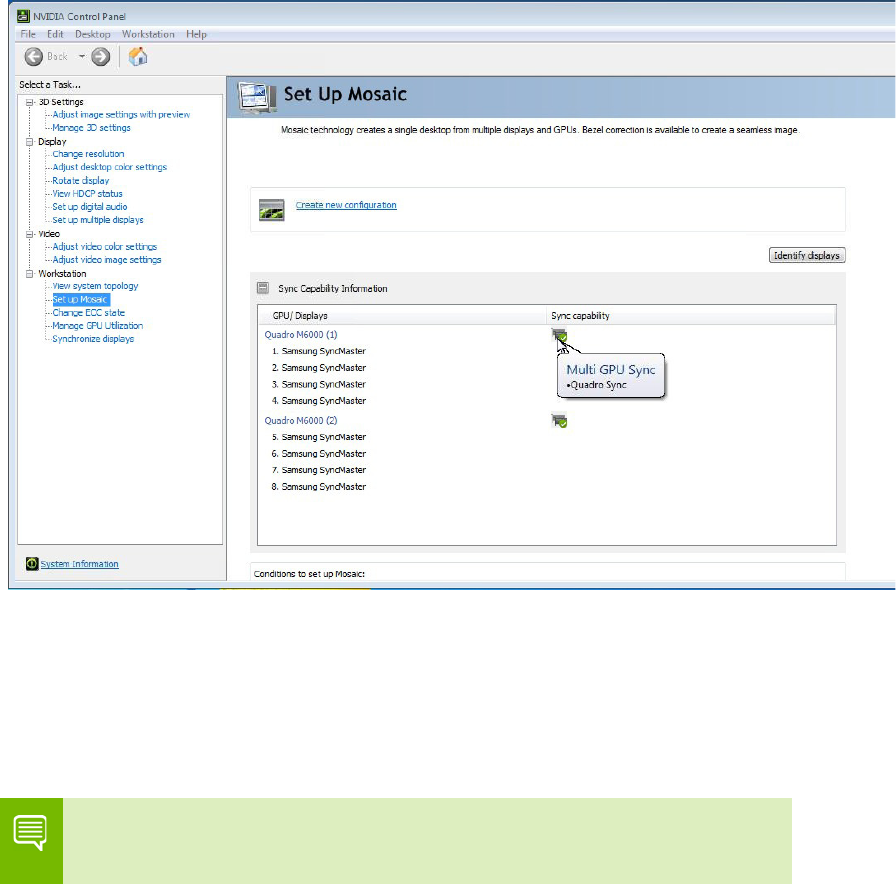Click the Conditions to set up Mosaic text

[309, 574]
